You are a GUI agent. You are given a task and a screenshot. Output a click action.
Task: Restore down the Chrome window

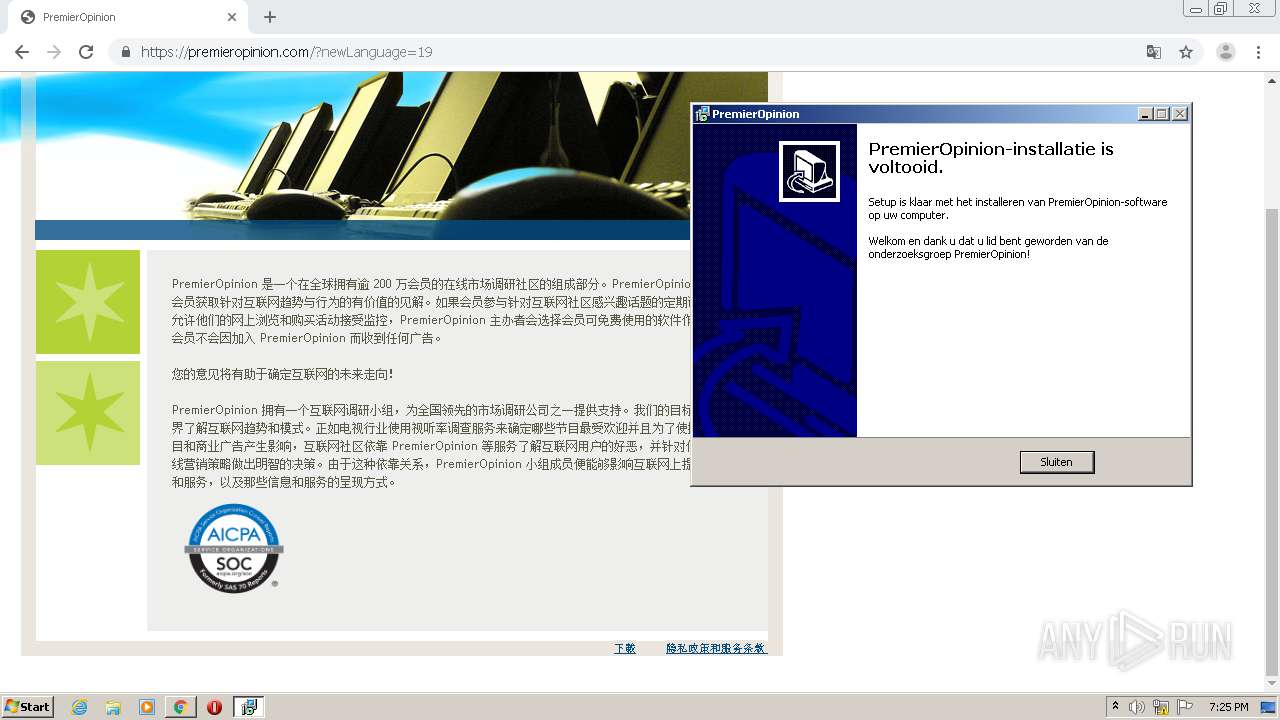1220,9
